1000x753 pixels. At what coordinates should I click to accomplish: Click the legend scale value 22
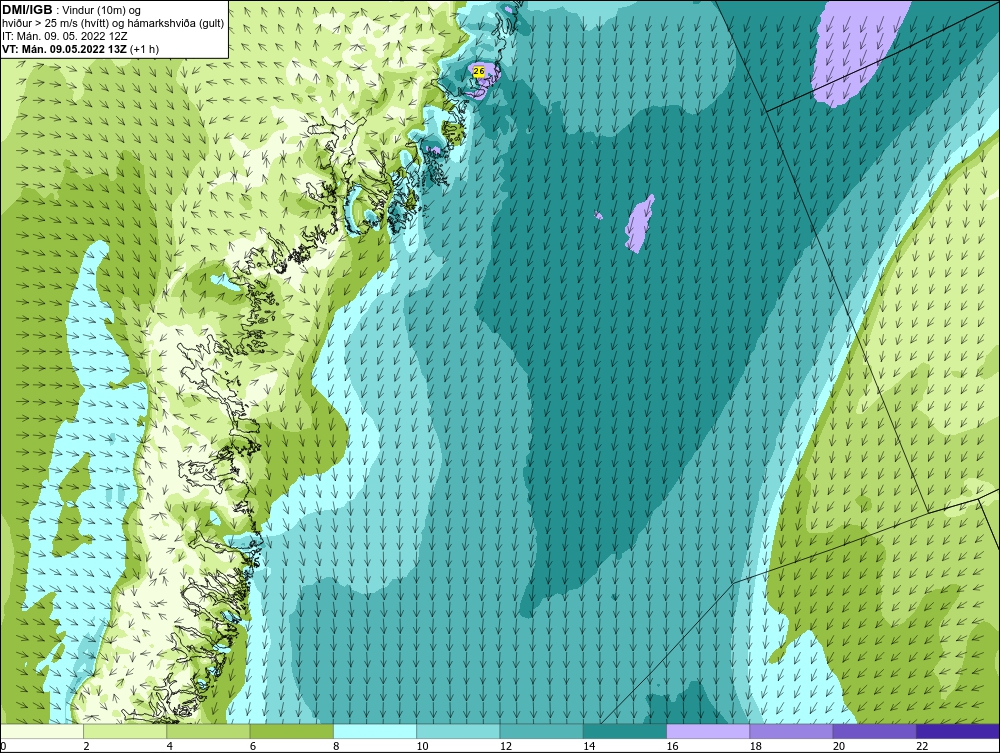click(922, 747)
